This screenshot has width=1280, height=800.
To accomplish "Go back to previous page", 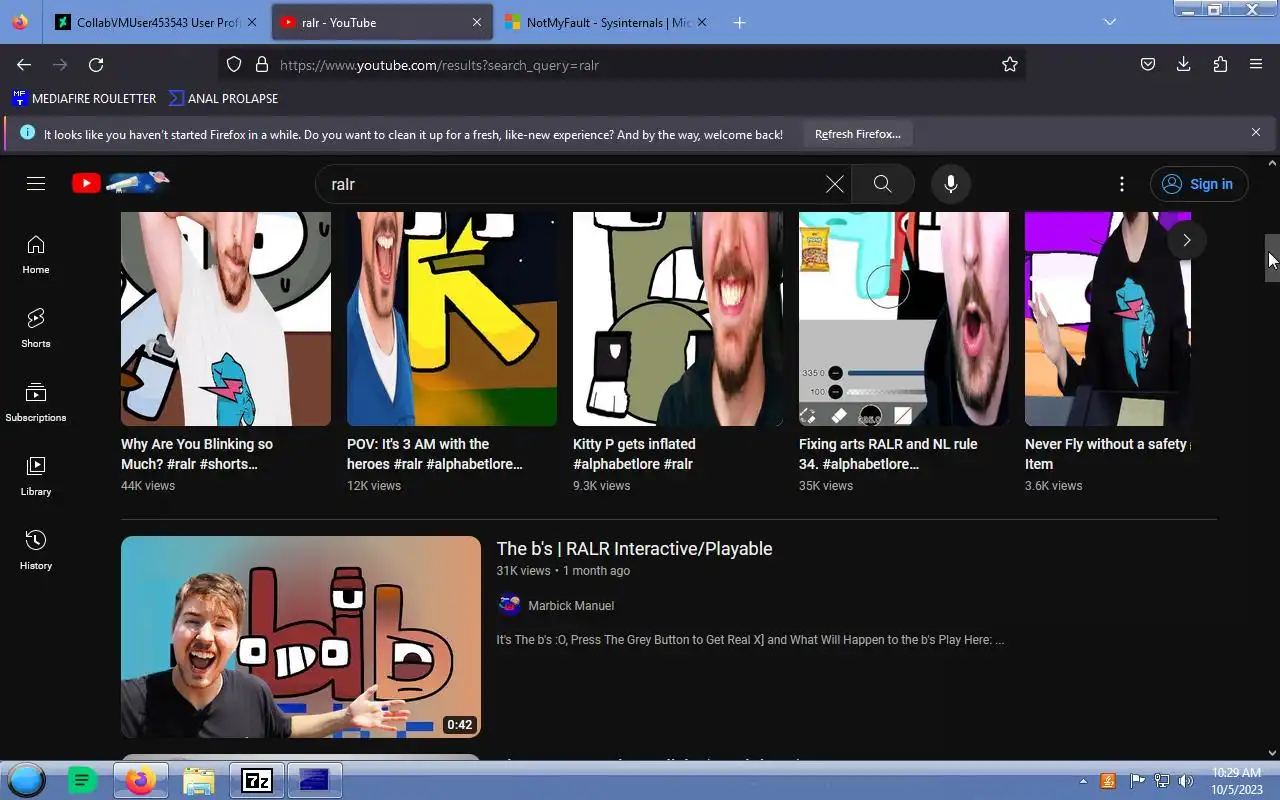I will [24, 64].
